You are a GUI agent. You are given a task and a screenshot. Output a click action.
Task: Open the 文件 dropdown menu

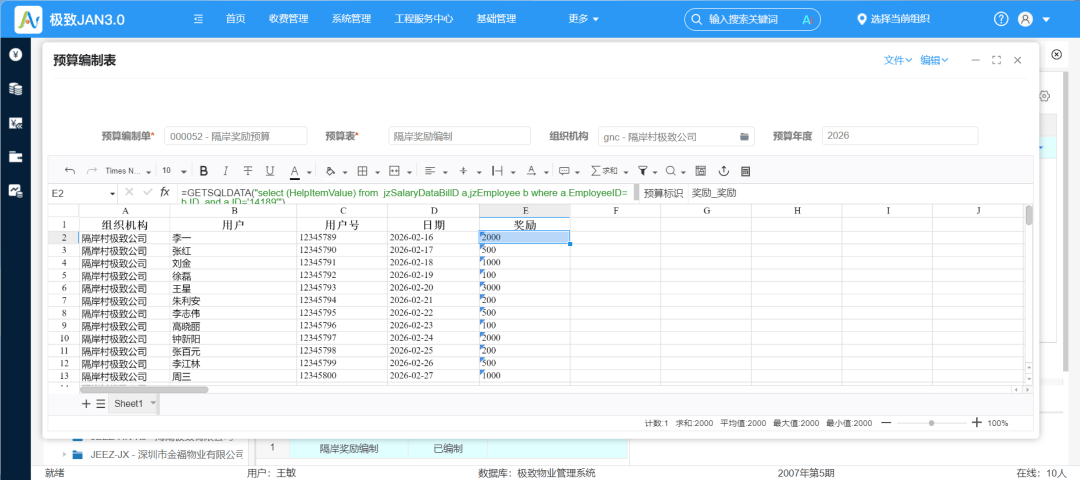coord(898,61)
